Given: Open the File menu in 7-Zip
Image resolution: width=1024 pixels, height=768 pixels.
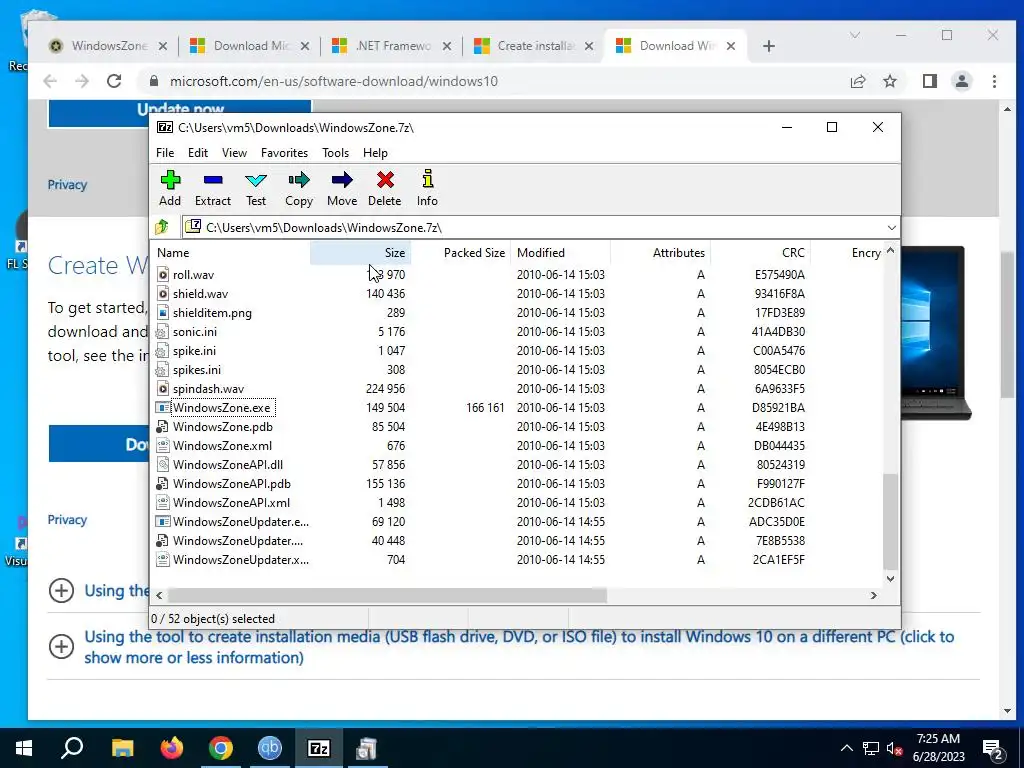Looking at the screenshot, I should pyautogui.click(x=165, y=153).
